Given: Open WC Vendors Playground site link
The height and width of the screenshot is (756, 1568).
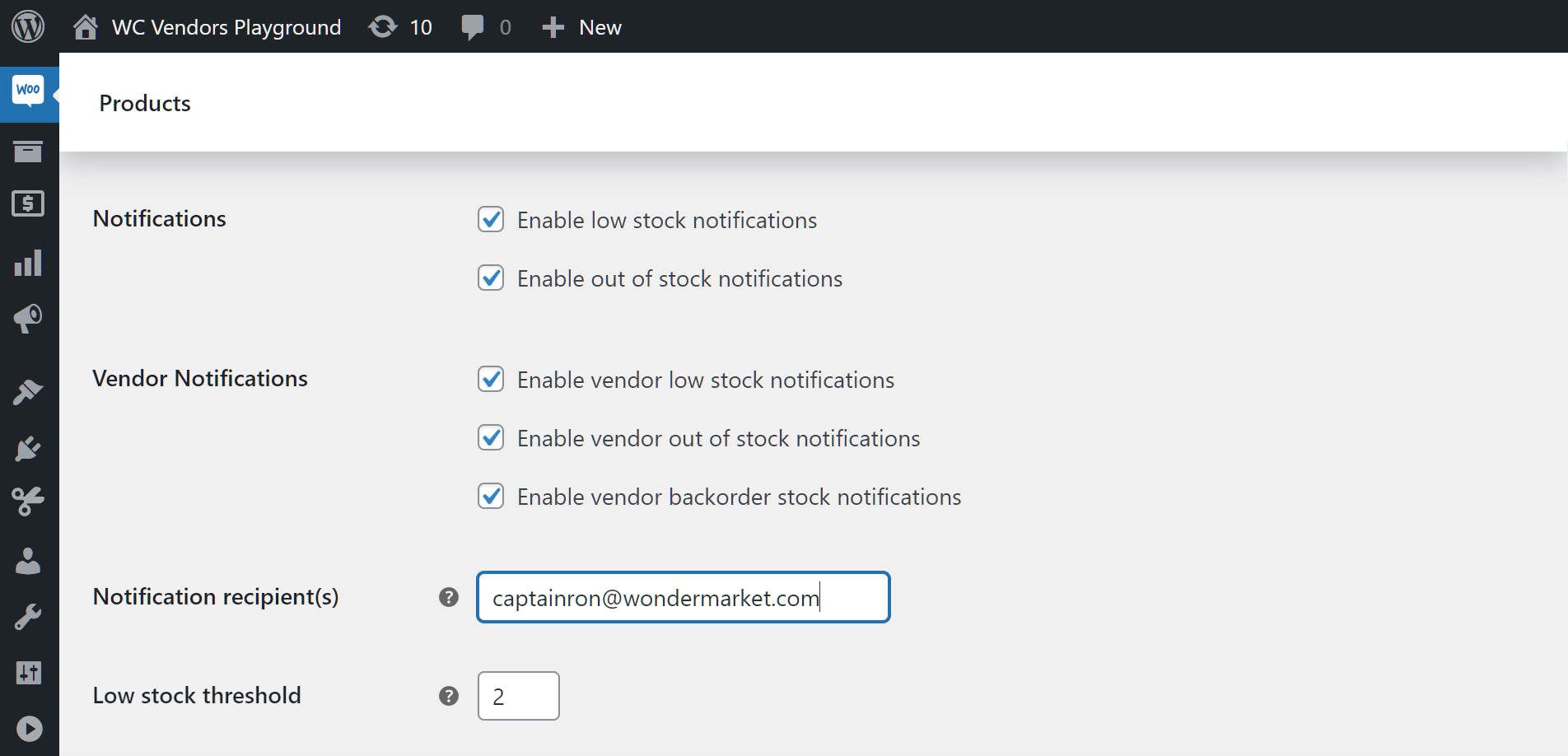Looking at the screenshot, I should 226,27.
